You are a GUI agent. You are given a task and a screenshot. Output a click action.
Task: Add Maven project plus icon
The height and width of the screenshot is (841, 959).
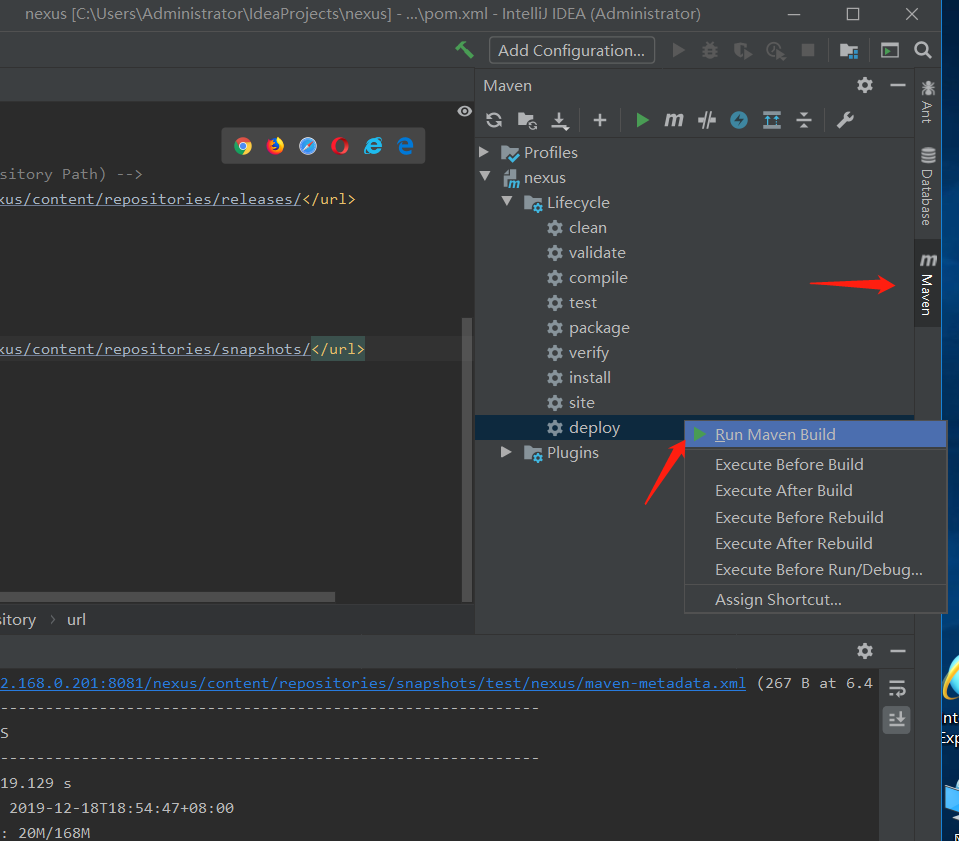tap(600, 120)
